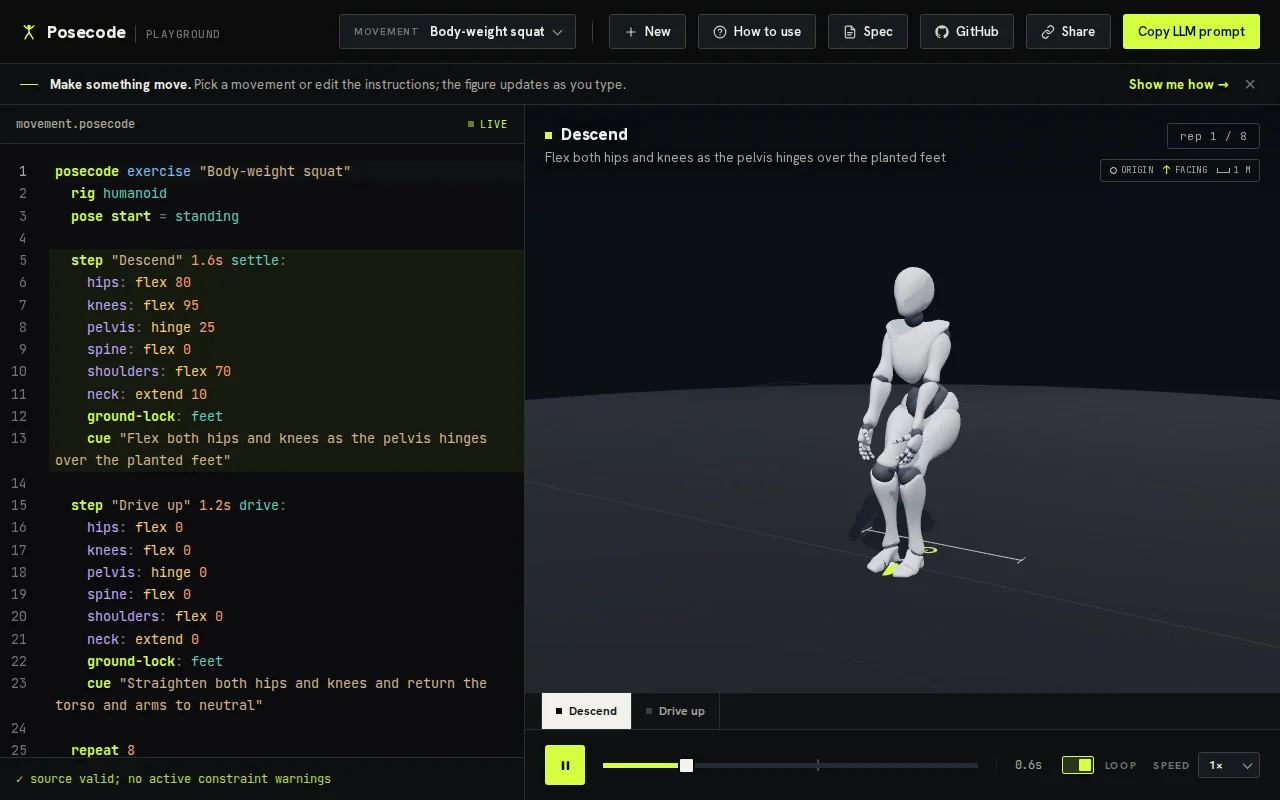Screen dimensions: 1280x800
Task: Switch to the Drive up step tab
Action: point(675,711)
